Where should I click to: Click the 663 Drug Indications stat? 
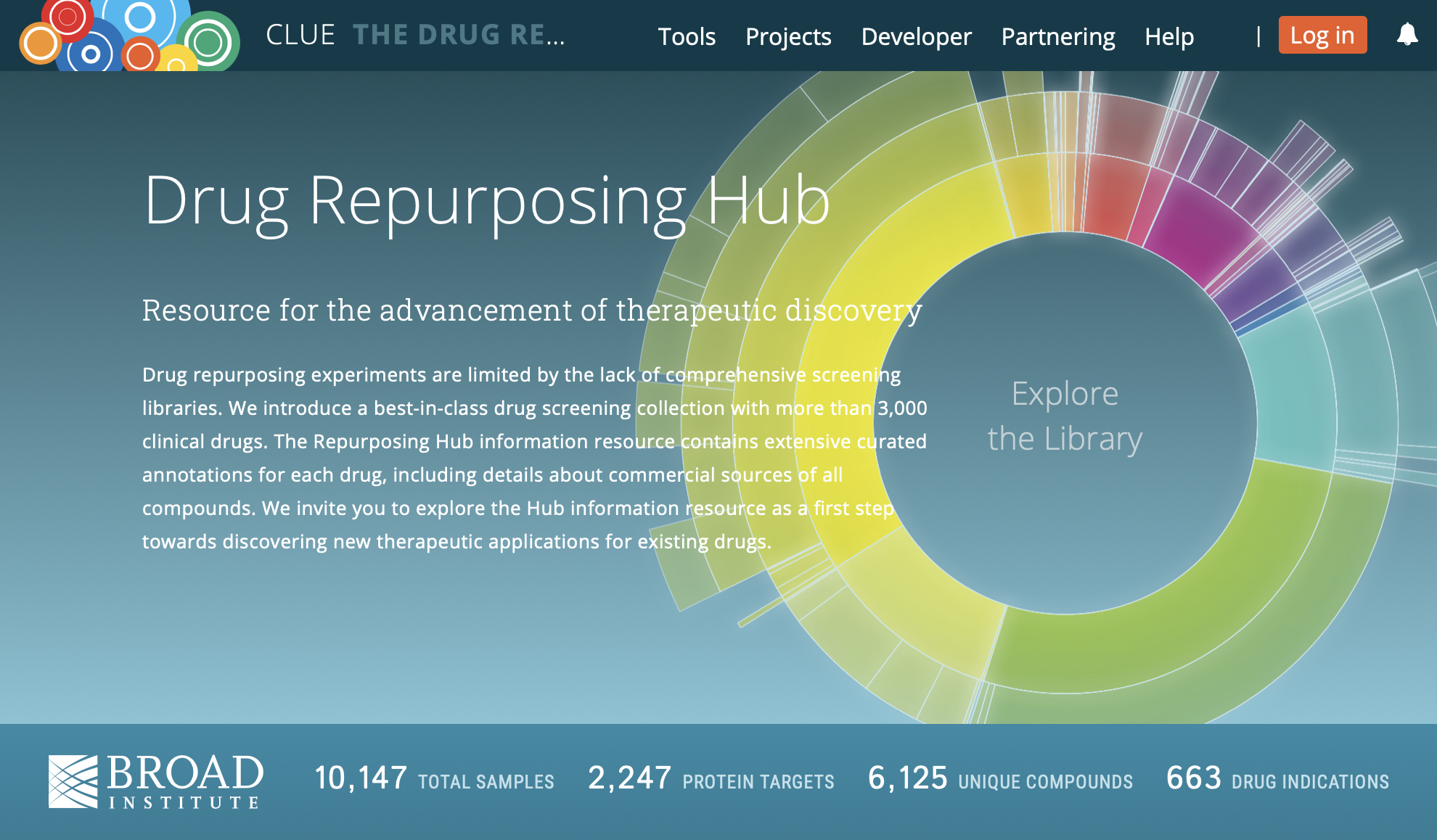pyautogui.click(x=1277, y=778)
